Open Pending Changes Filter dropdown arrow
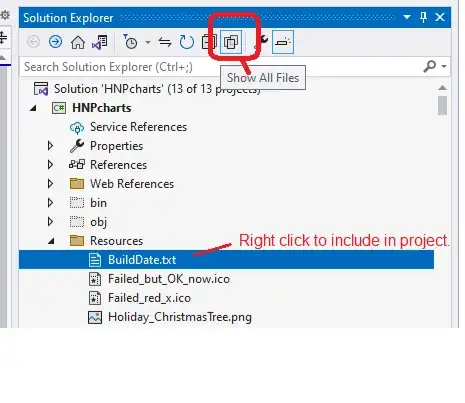This screenshot has height=403, width=465. tap(148, 42)
